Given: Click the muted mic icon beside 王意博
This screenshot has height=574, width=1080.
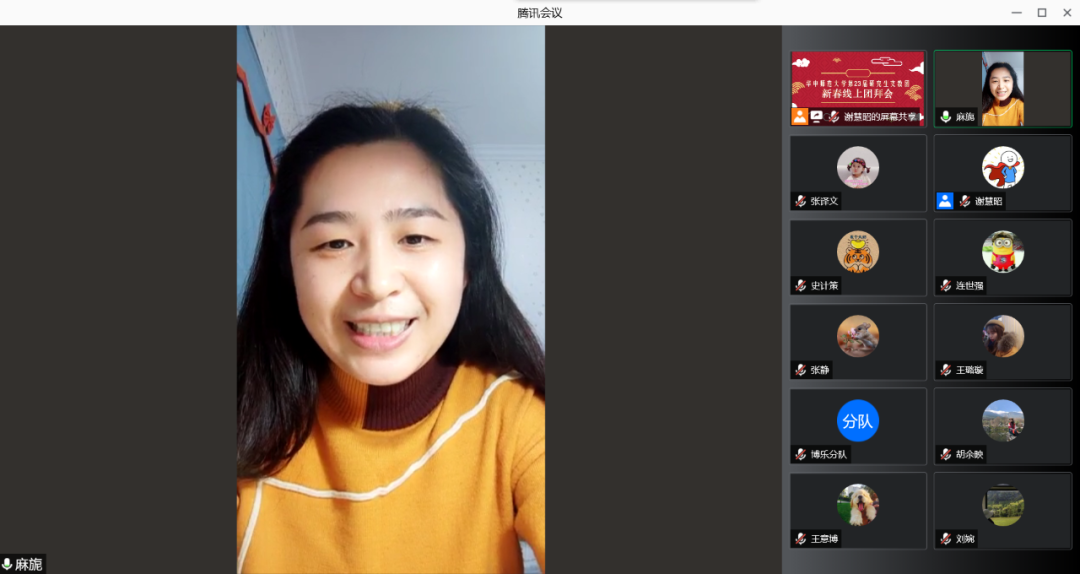Looking at the screenshot, I should click(x=800, y=539).
